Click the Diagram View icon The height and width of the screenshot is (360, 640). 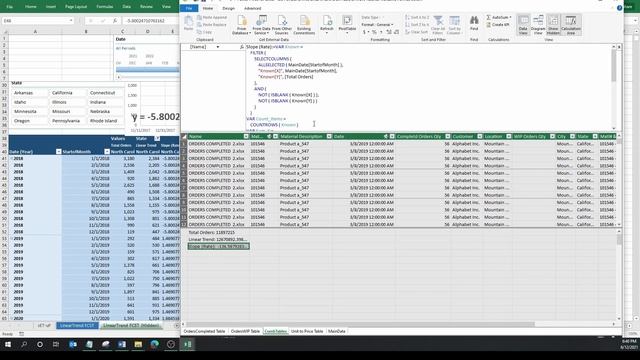point(538,25)
